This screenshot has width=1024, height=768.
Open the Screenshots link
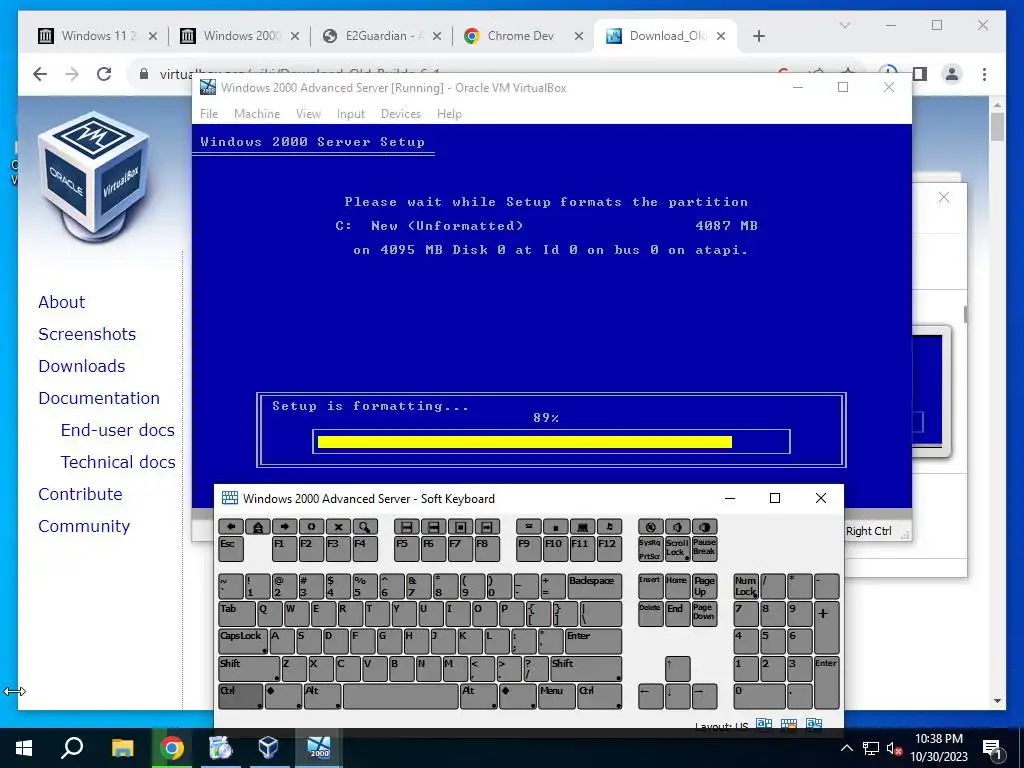tap(87, 334)
